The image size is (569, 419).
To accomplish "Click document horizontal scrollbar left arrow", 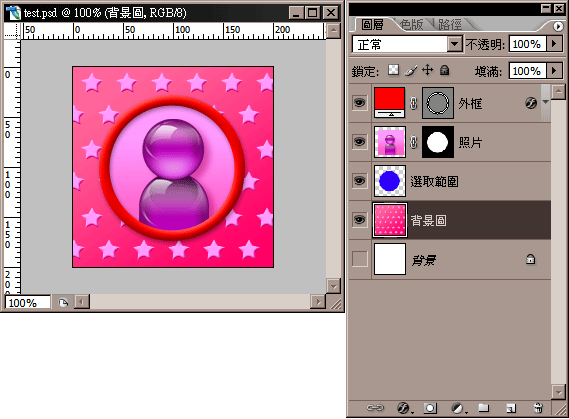I will tap(82, 301).
